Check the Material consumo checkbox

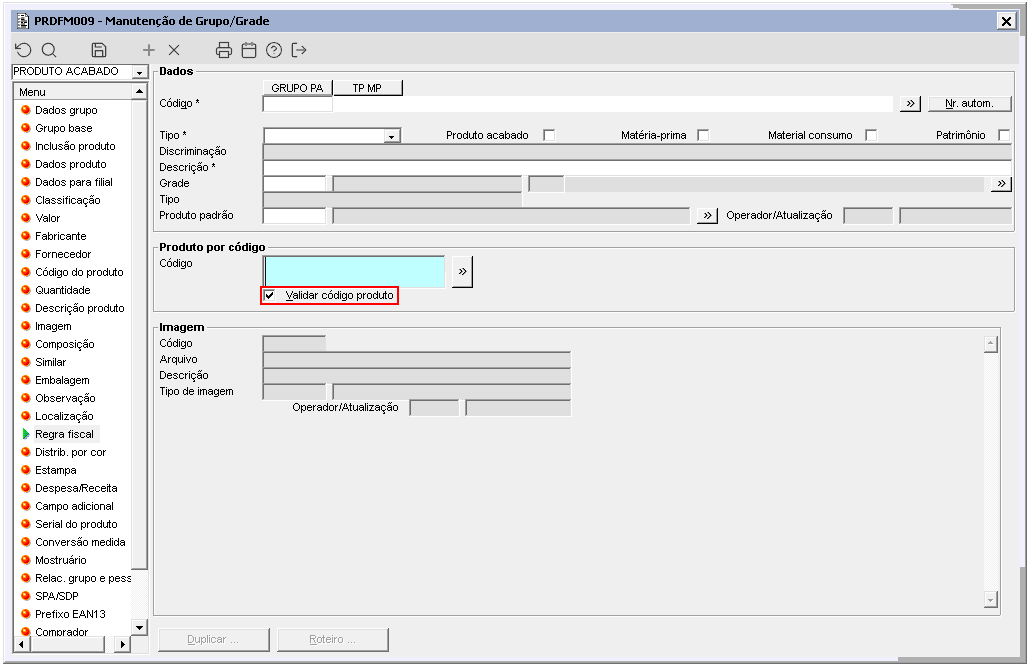(871, 135)
